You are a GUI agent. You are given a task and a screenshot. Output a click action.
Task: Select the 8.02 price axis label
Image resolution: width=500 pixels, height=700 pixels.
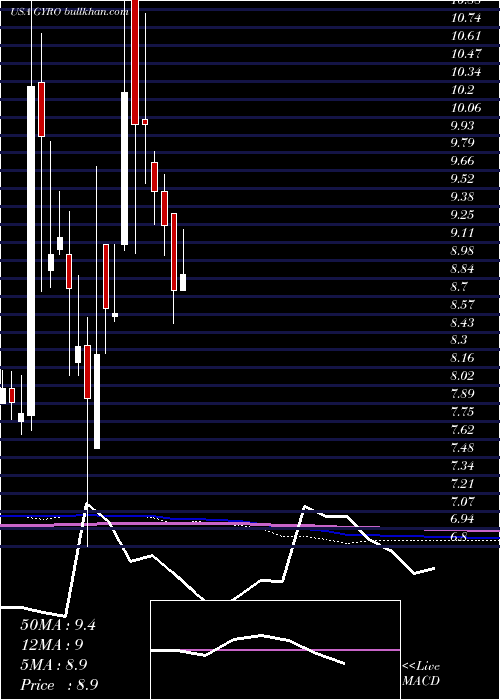point(462,376)
